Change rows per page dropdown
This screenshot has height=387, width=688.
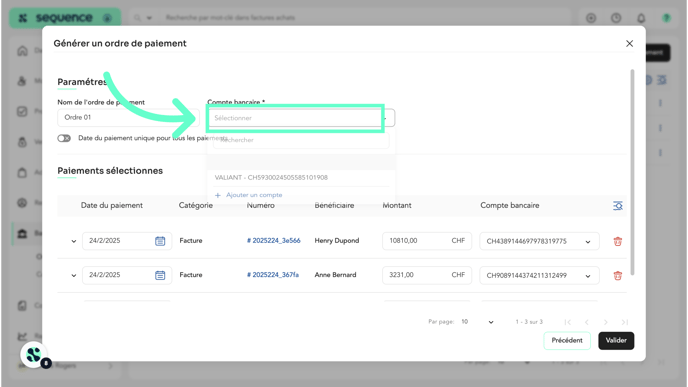point(477,322)
